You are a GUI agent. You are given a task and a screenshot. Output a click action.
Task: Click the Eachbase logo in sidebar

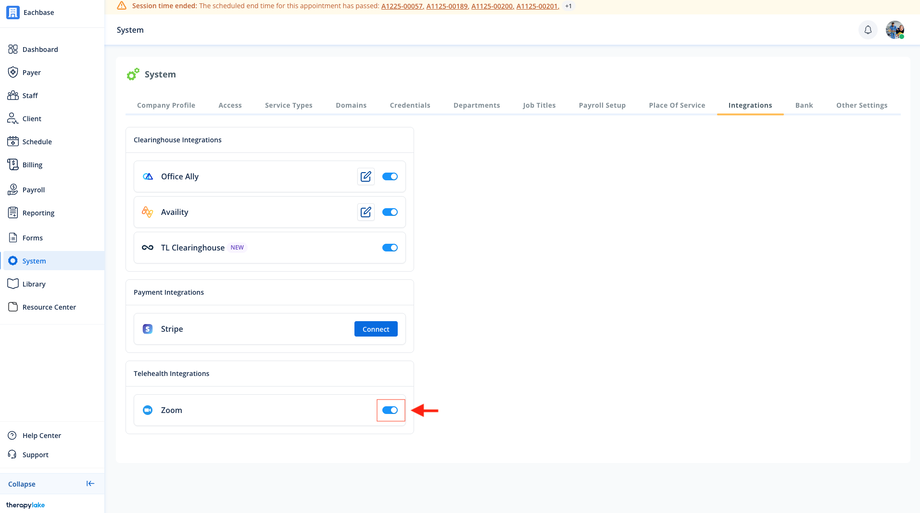click(x=13, y=13)
